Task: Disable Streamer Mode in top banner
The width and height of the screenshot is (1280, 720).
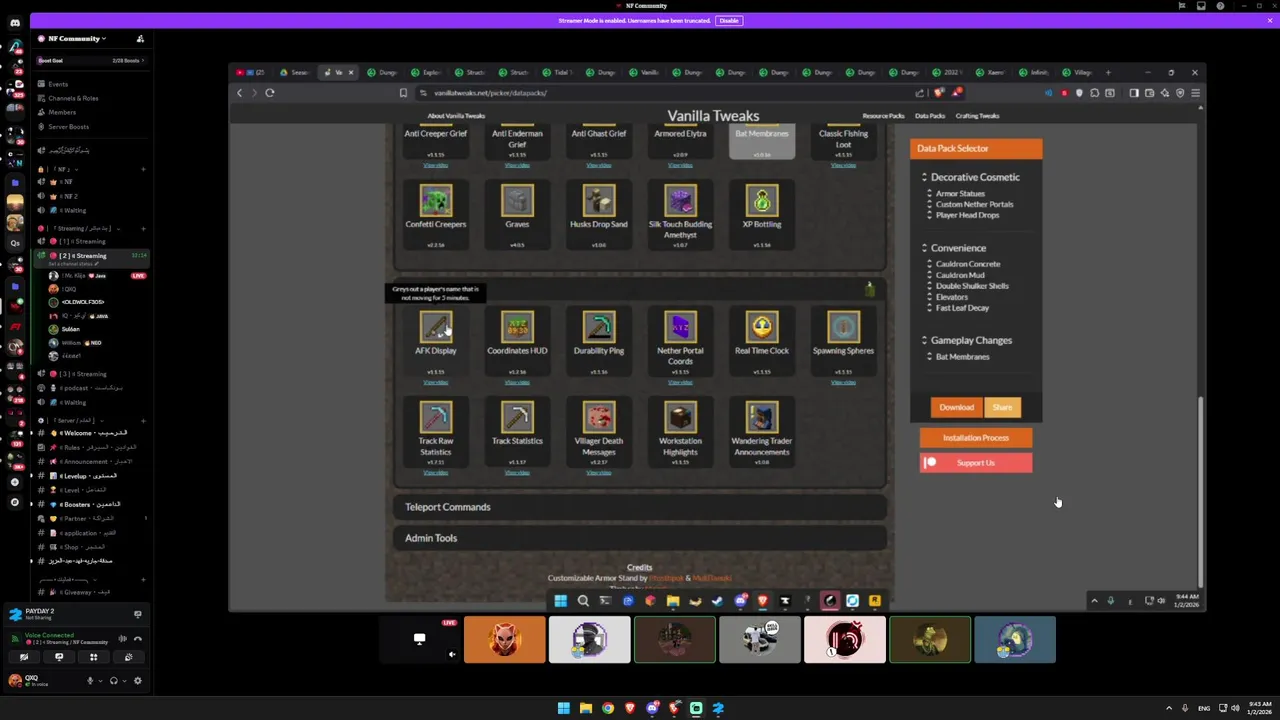Action: (x=728, y=20)
